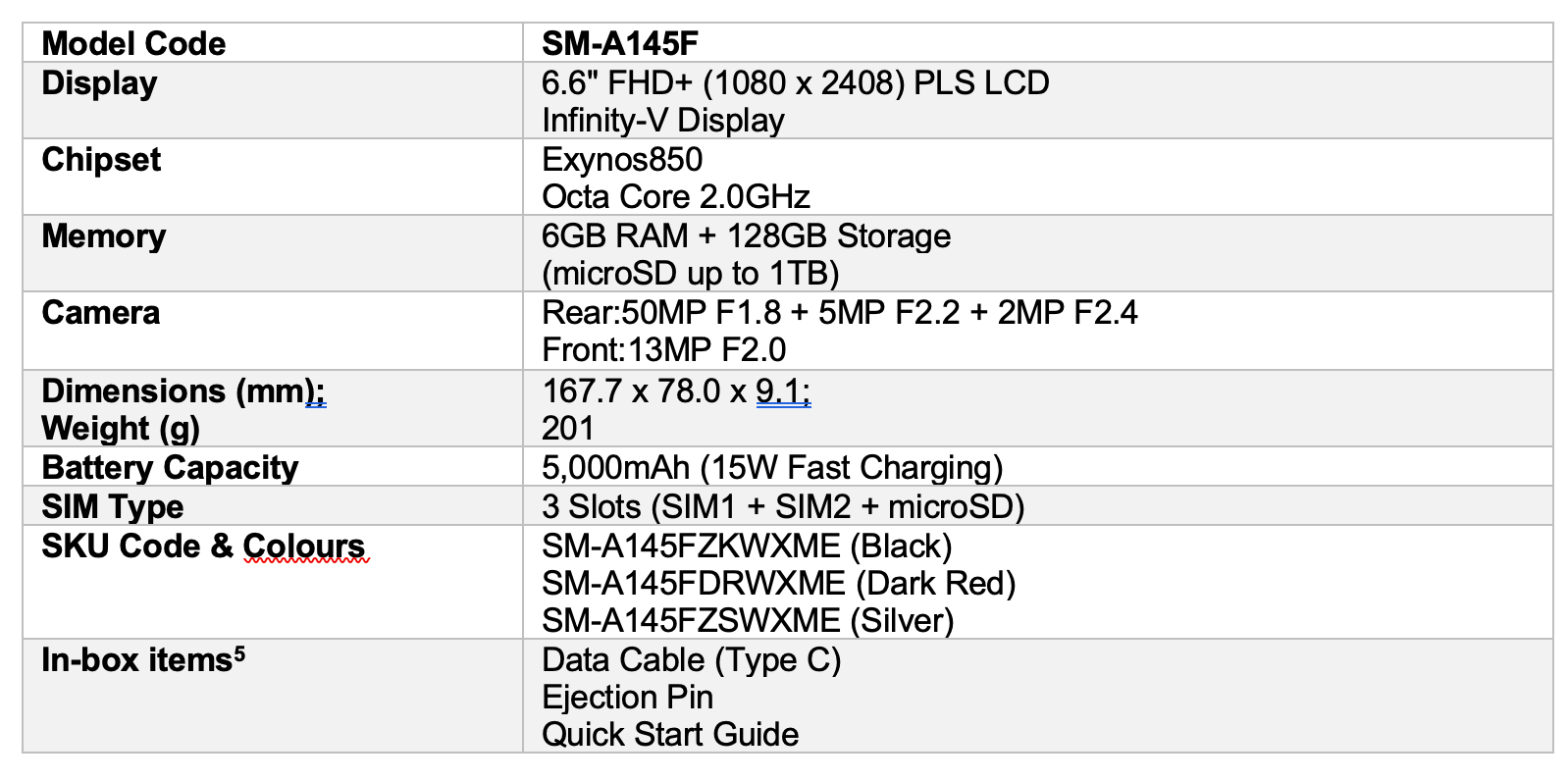Click the 6GB RAM + 128GB Storage text
The image size is (1568, 781).
[746, 235]
